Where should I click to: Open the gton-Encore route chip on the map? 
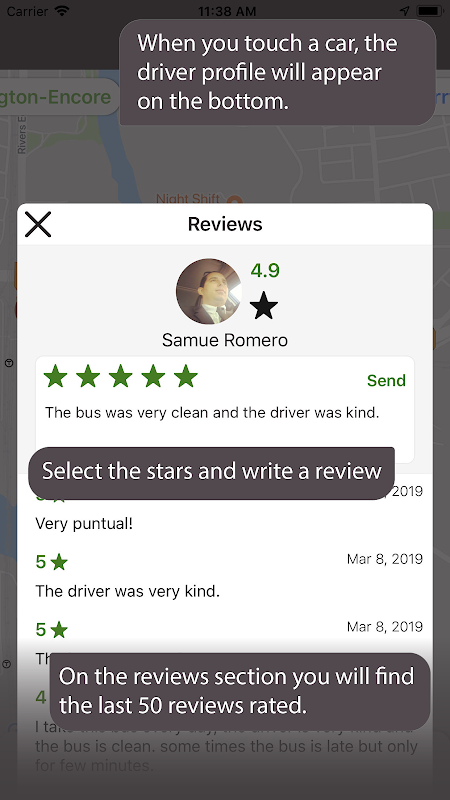(x=56, y=97)
